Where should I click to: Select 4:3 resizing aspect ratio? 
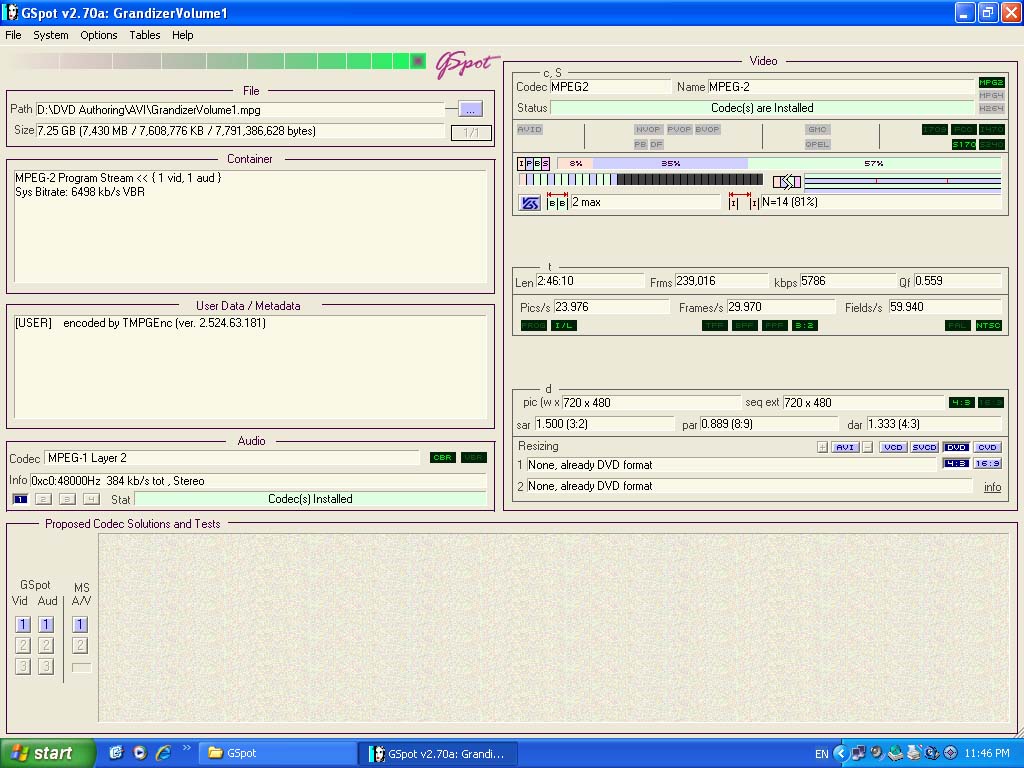click(x=956, y=463)
